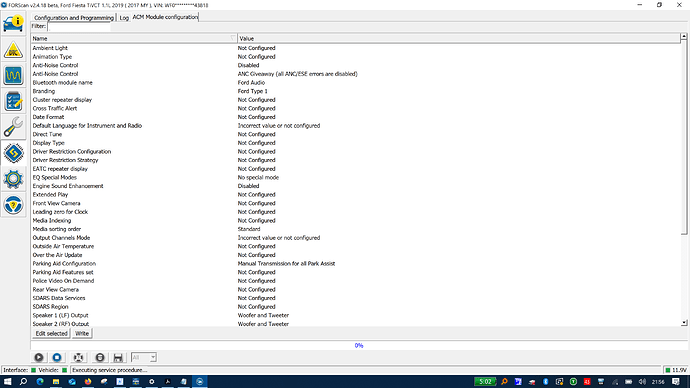Open the configuration and programming chip section
Screen dimensions: 690x388
pos(13,153)
